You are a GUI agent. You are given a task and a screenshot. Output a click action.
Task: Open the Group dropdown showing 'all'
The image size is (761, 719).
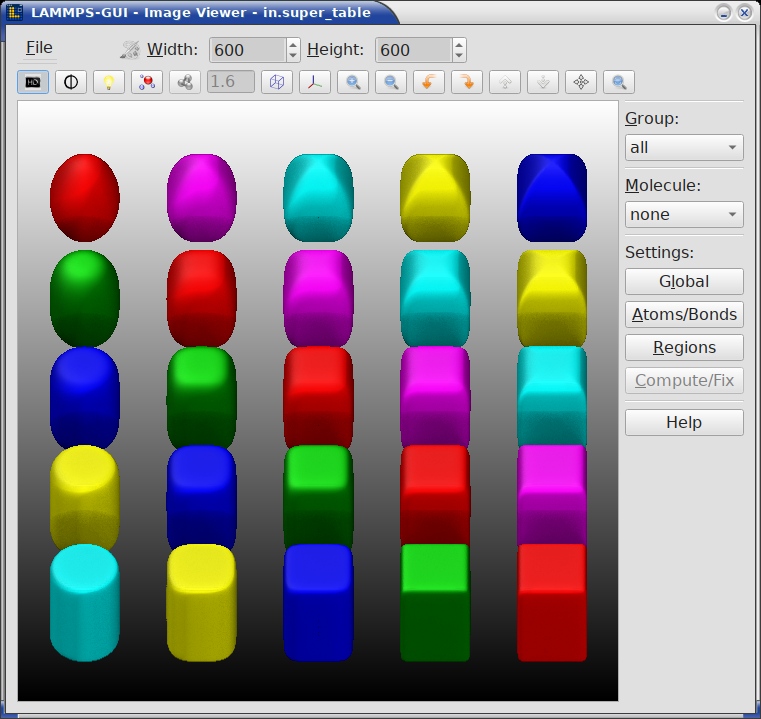pos(684,147)
